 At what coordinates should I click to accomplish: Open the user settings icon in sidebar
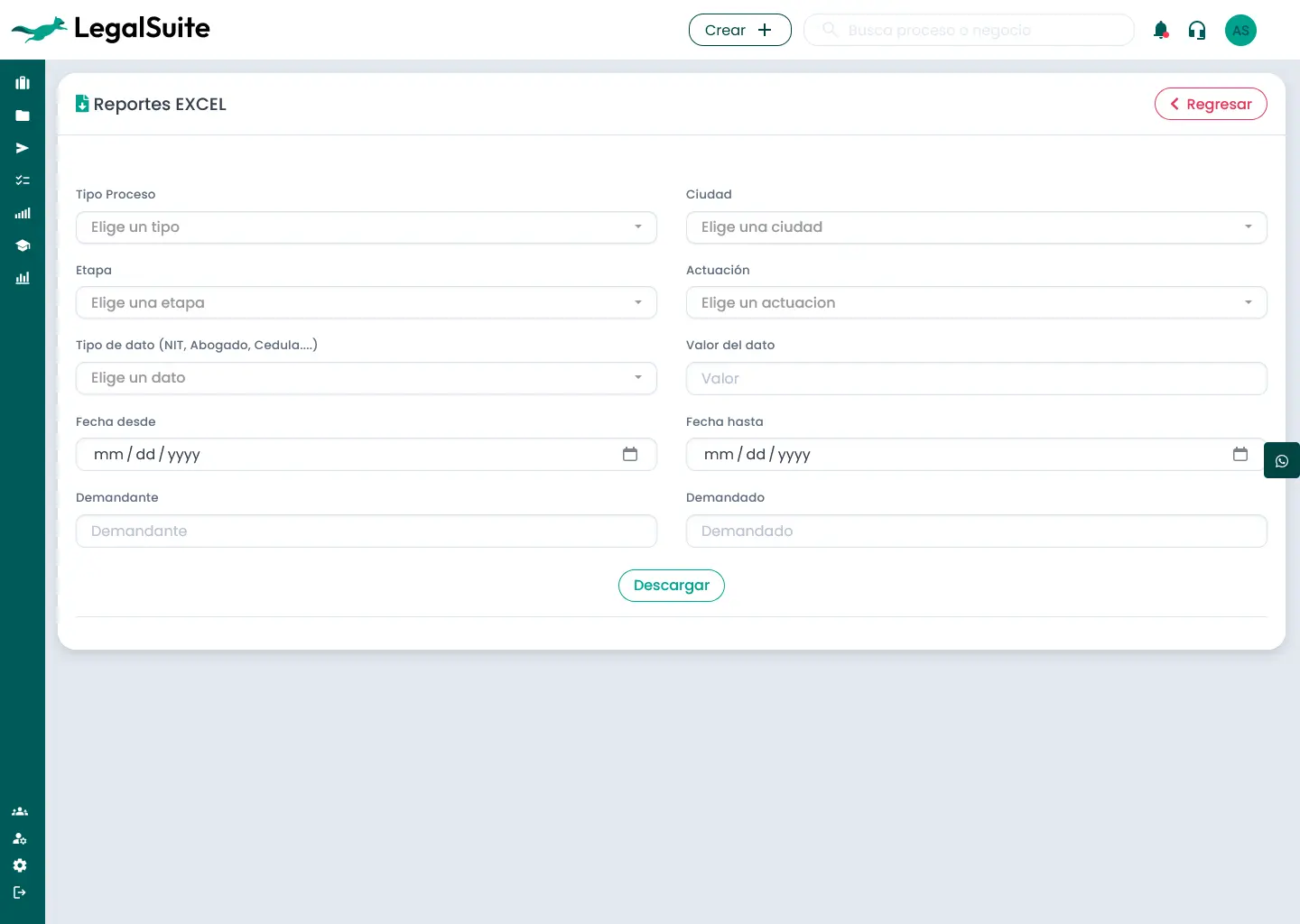click(20, 838)
